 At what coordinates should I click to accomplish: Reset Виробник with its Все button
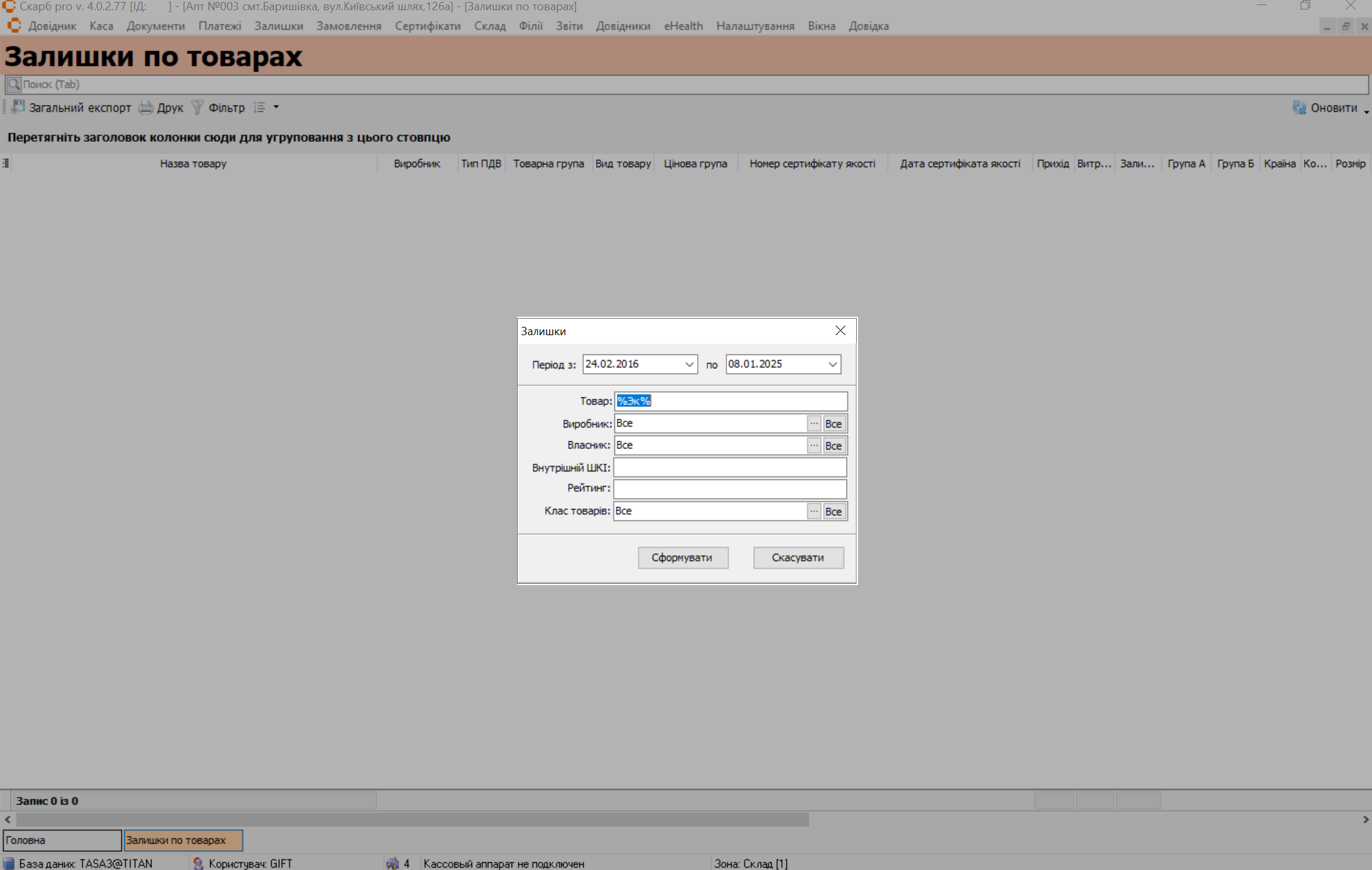tap(833, 424)
